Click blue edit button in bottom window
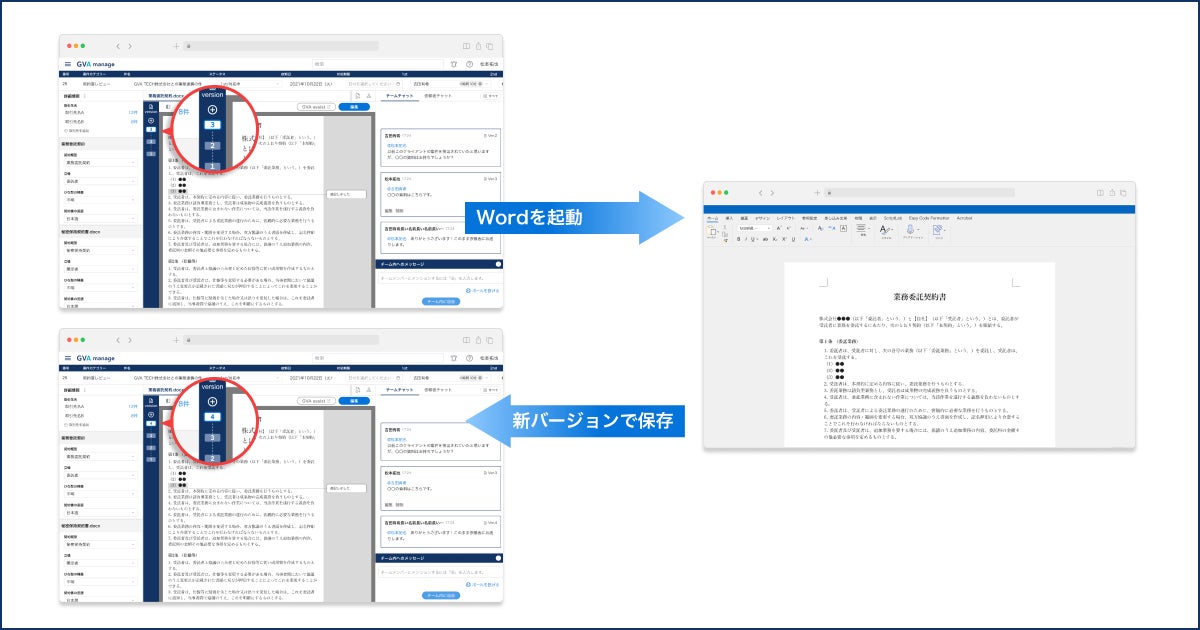This screenshot has height=630, width=1200. pyautogui.click(x=354, y=400)
